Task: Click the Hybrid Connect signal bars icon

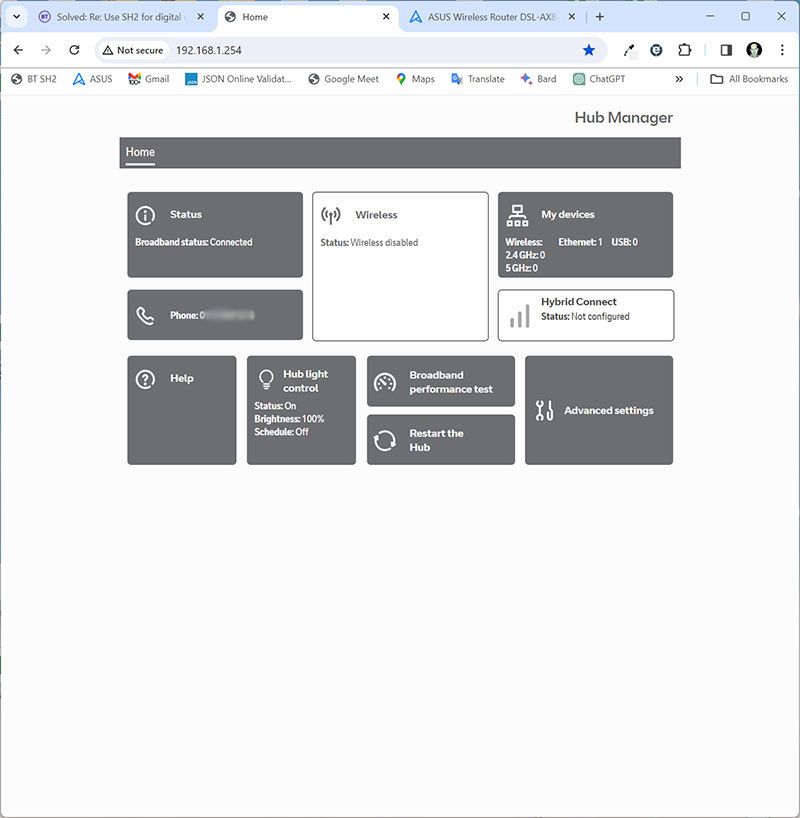Action: point(519,317)
